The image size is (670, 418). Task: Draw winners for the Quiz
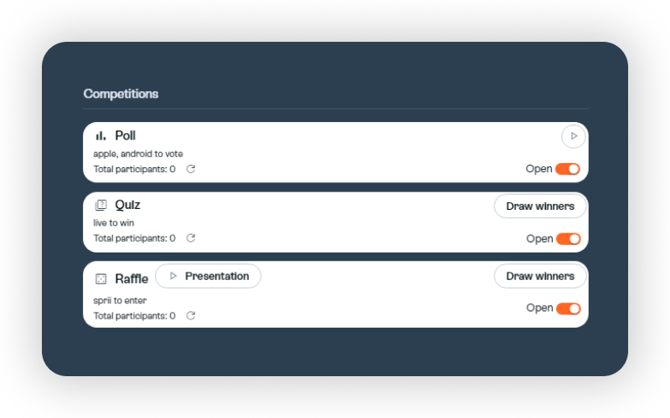(540, 206)
